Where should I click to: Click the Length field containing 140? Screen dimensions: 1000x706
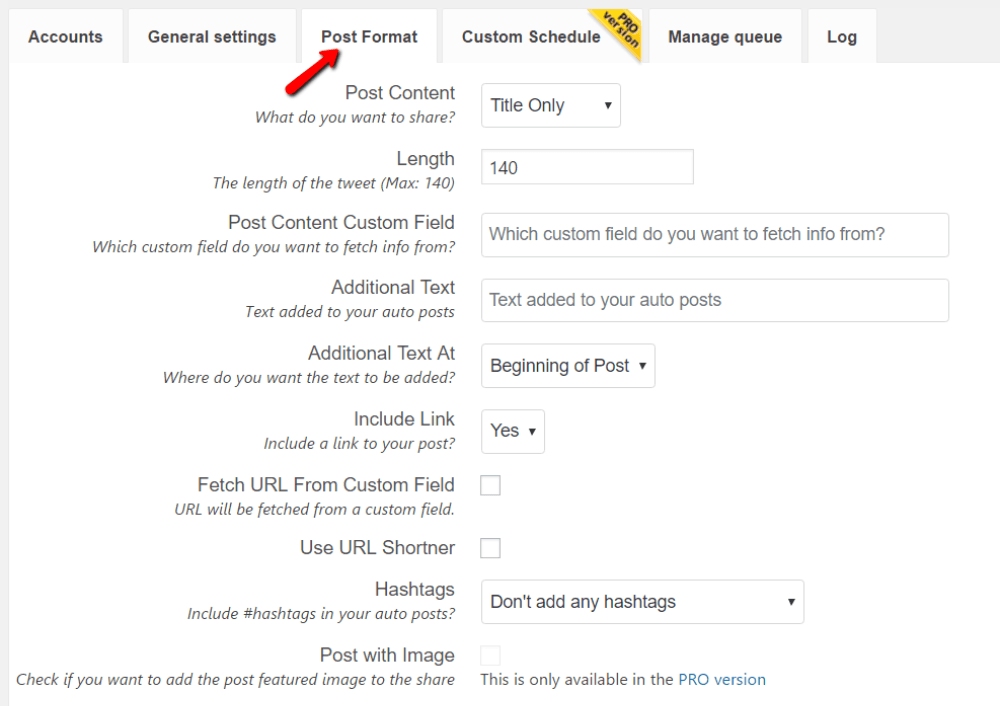coord(587,167)
